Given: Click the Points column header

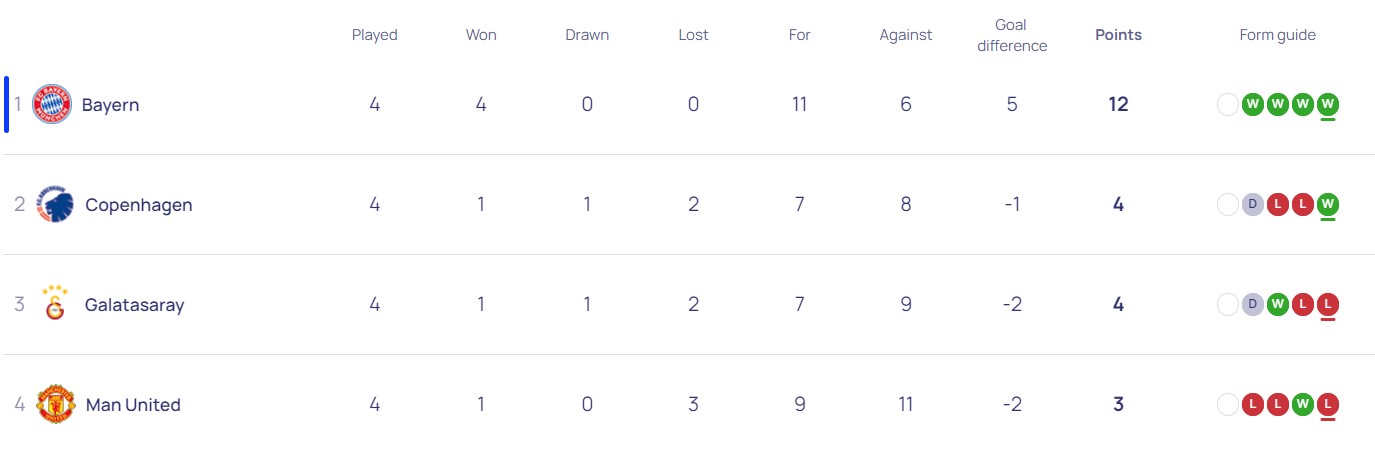Looking at the screenshot, I should tap(1118, 35).
